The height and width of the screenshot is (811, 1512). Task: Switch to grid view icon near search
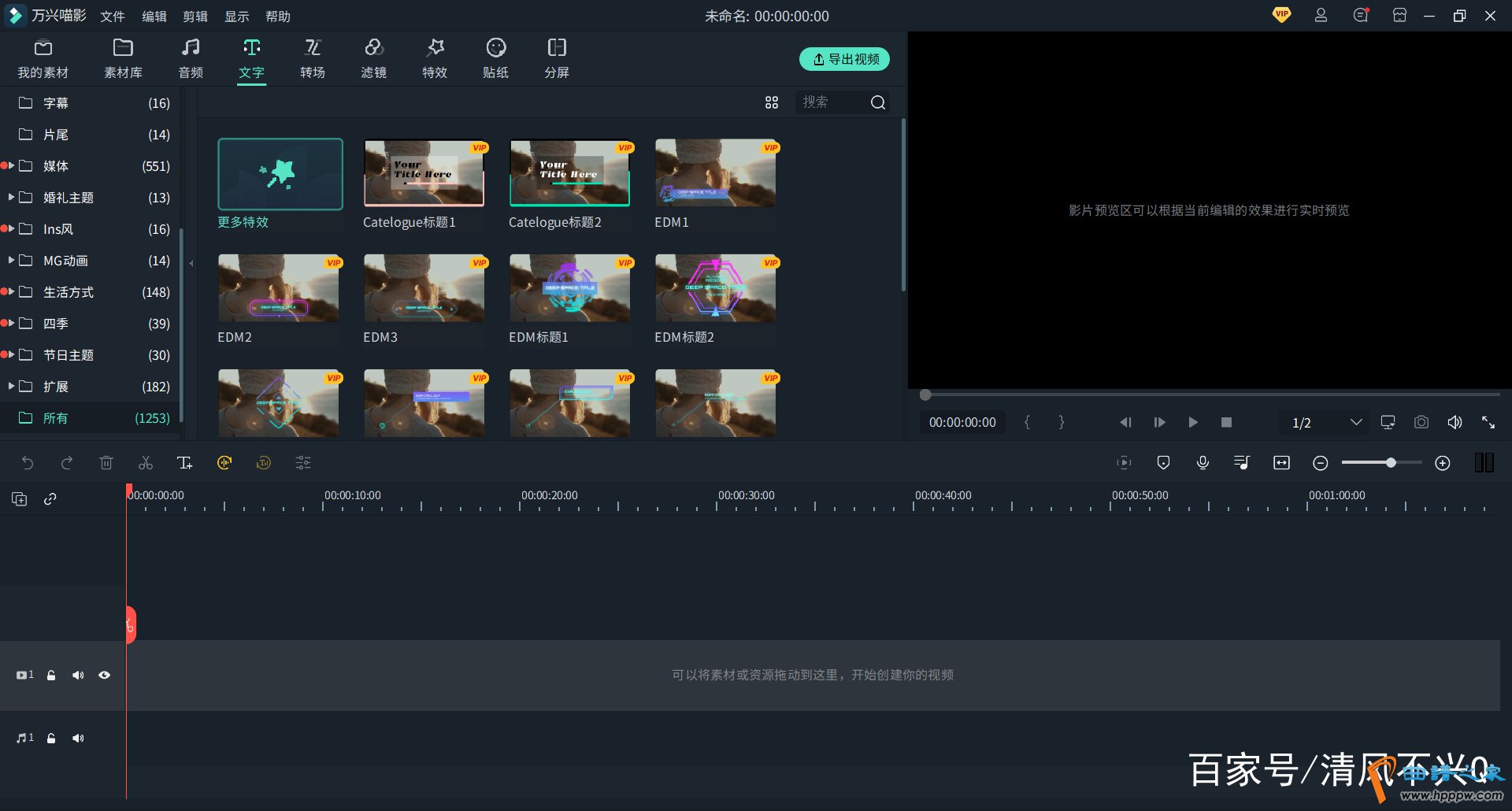point(772,102)
